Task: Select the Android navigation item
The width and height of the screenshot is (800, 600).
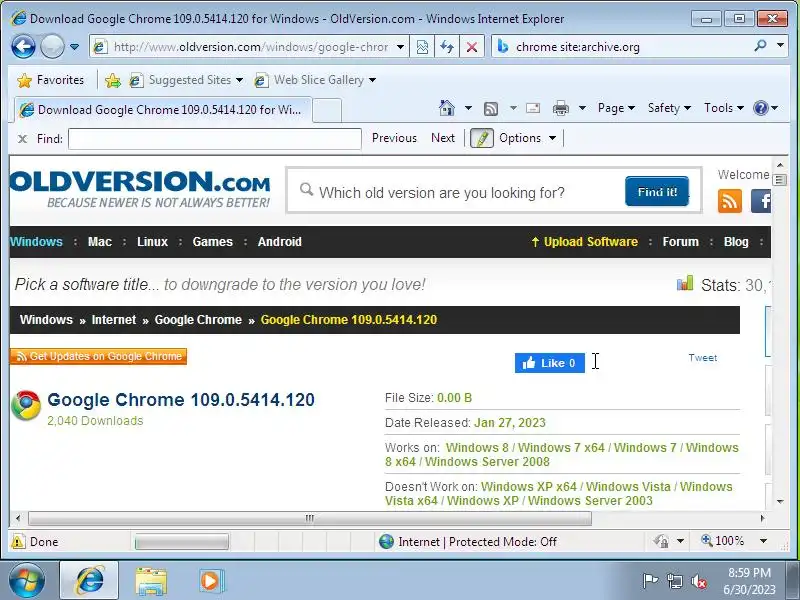Action: (x=280, y=242)
